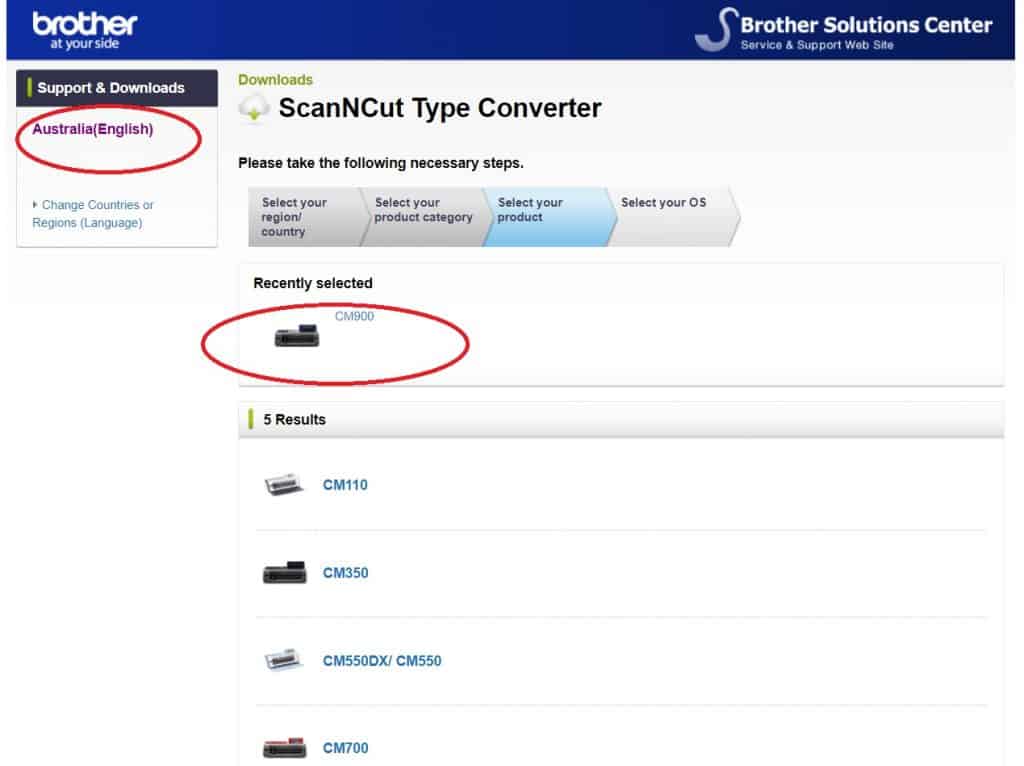Screen dimensions: 1024x766
Task: Click the 'Please take the following necessary steps.' text
Action: tap(381, 163)
